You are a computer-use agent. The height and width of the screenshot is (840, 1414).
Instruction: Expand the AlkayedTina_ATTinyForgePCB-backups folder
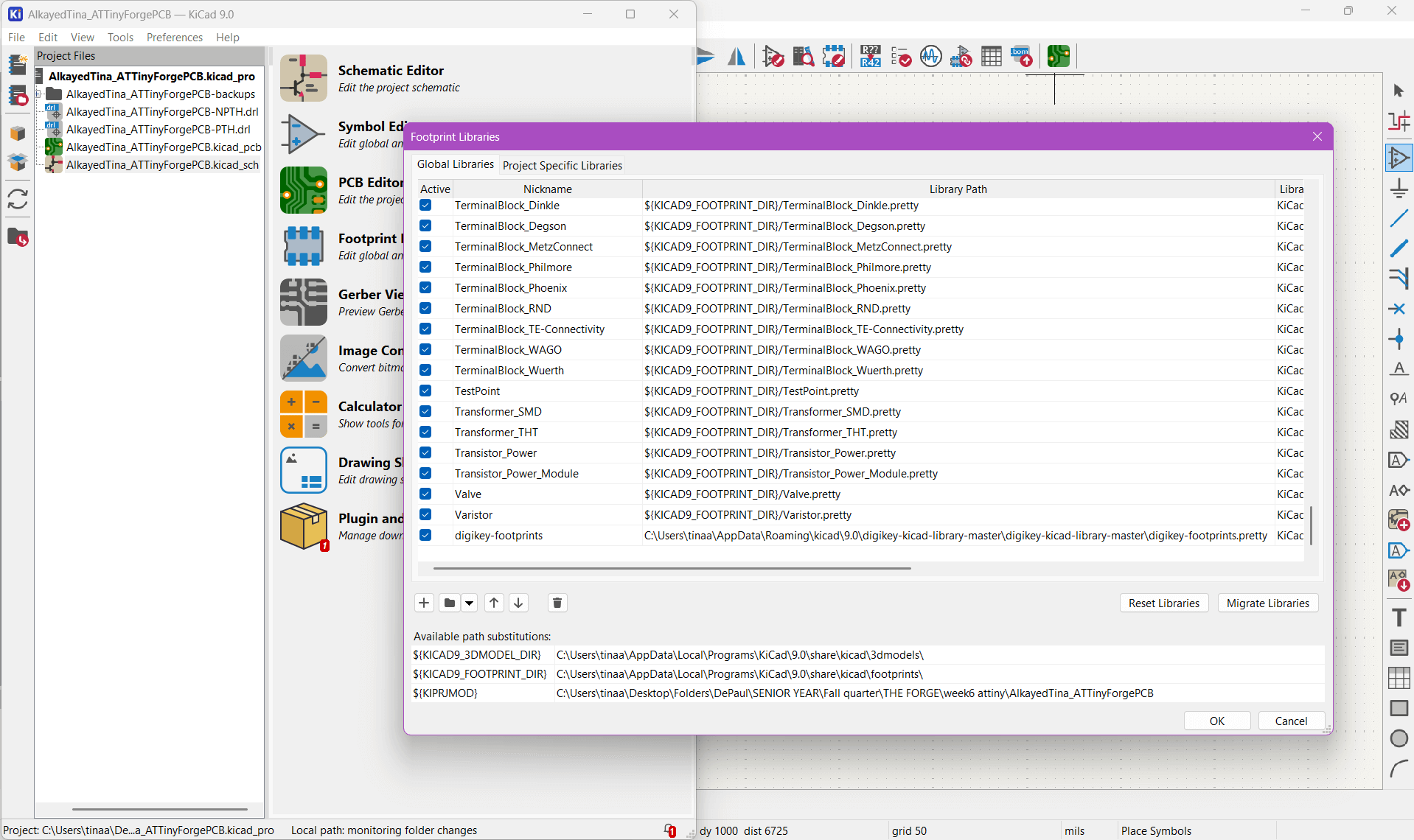(38, 94)
